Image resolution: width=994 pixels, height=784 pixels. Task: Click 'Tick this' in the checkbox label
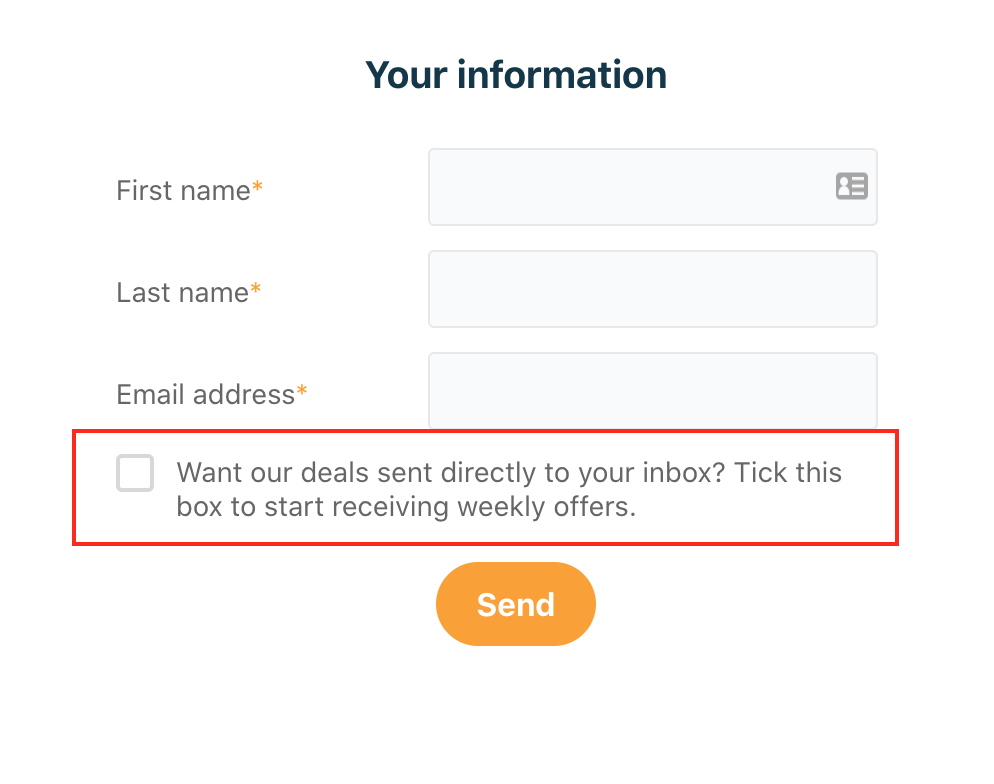pyautogui.click(x=788, y=473)
